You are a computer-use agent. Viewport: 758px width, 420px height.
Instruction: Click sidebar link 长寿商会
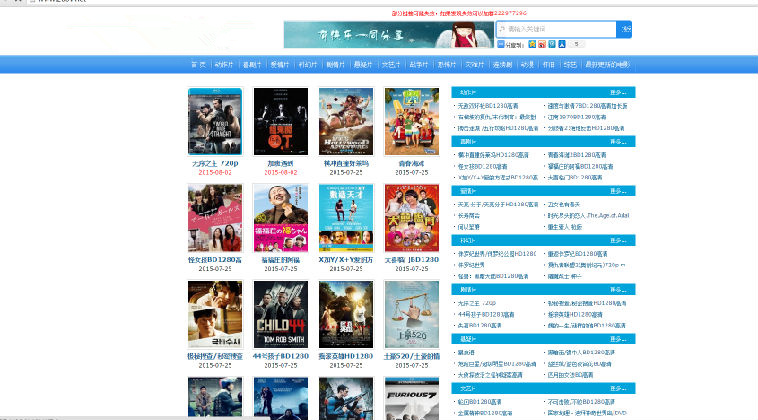click(469, 216)
